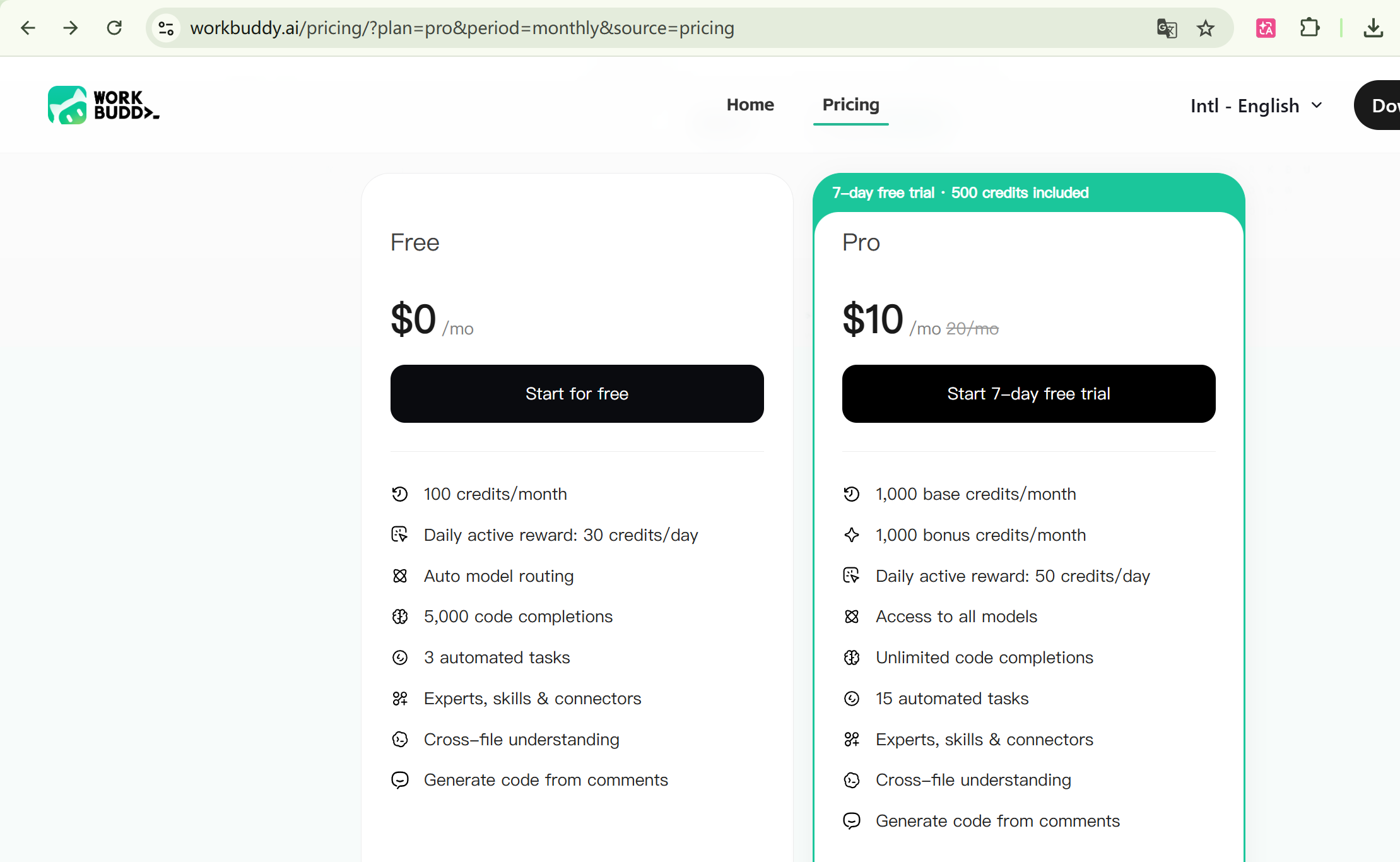Click the Auto model routing text
This screenshot has height=862, width=1400.
[498, 576]
